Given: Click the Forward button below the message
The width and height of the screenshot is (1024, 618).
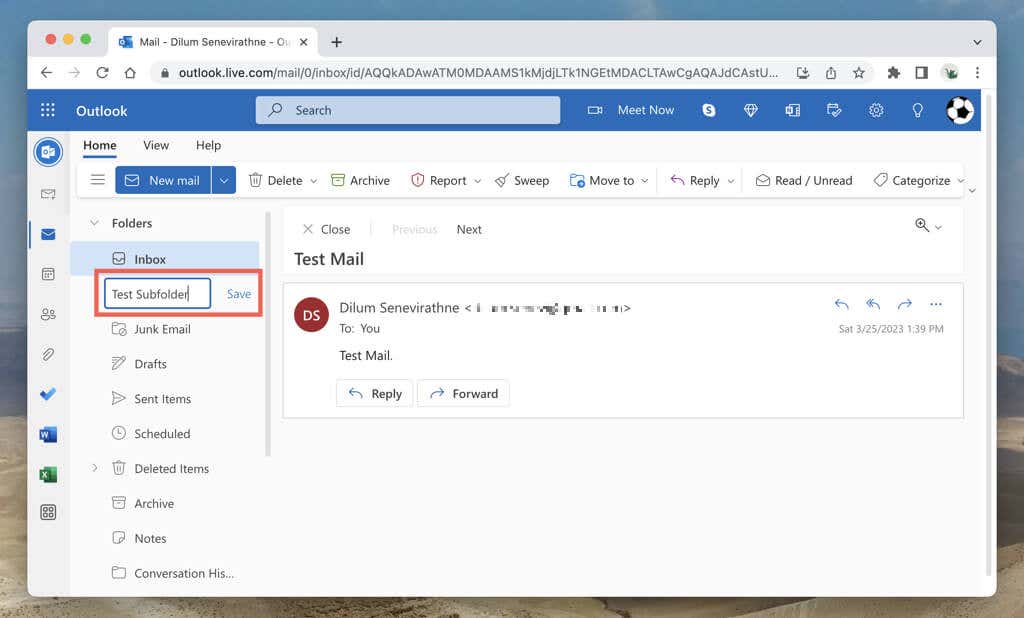Looking at the screenshot, I should [463, 393].
